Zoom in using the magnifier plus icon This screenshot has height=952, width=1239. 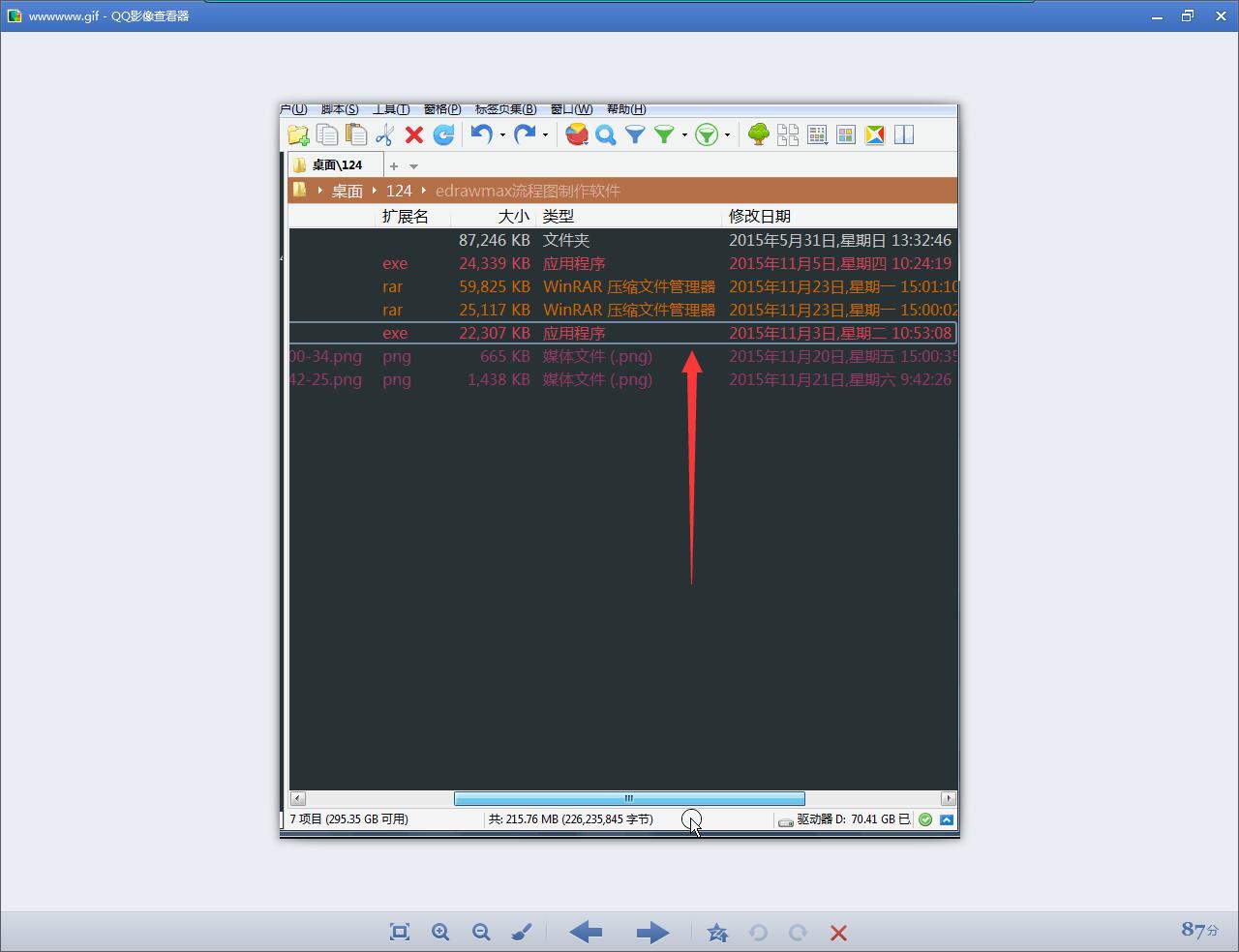(440, 932)
